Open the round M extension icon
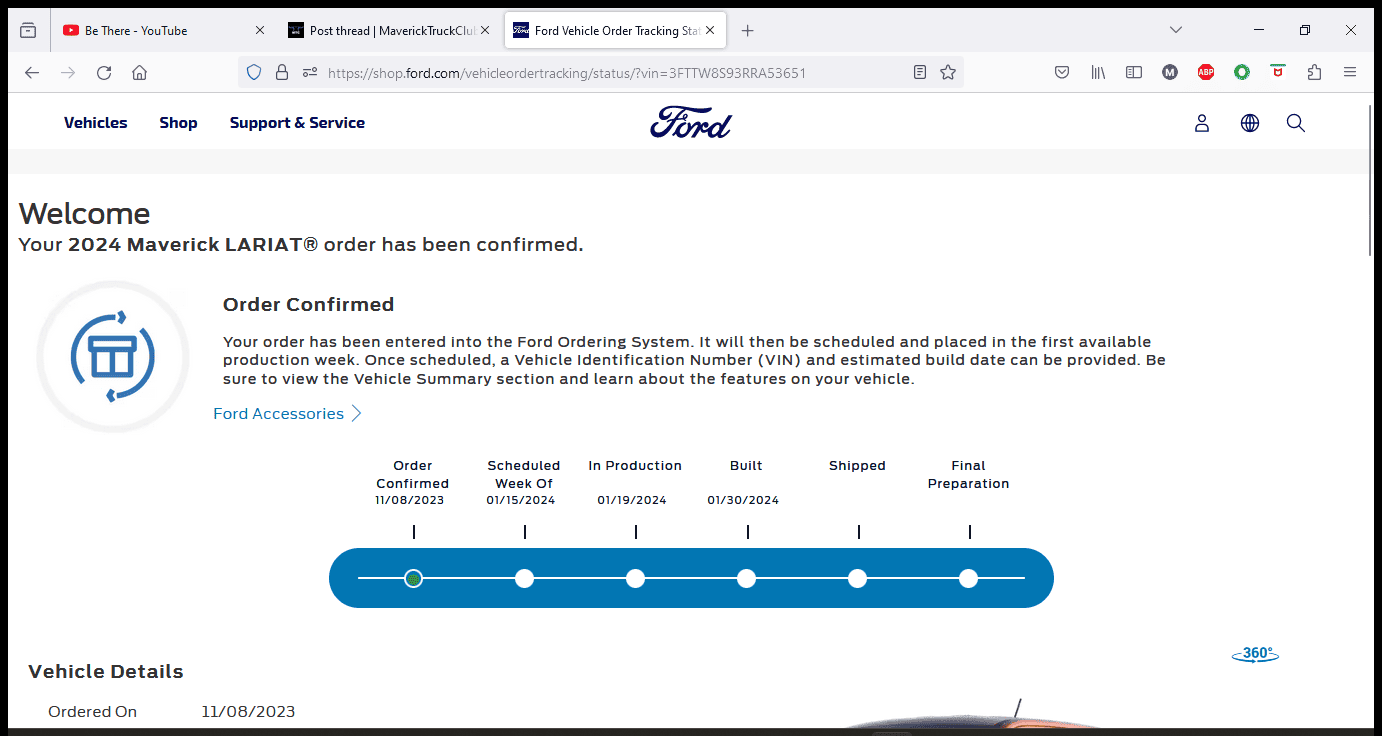Screen dimensions: 1382x736 [1170, 72]
